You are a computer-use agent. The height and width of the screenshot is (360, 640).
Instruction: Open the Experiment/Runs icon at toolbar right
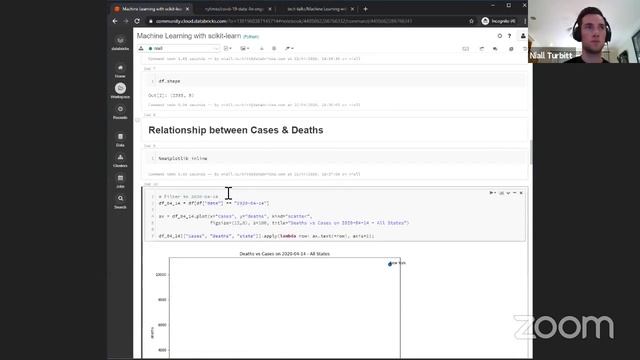coord(482,49)
